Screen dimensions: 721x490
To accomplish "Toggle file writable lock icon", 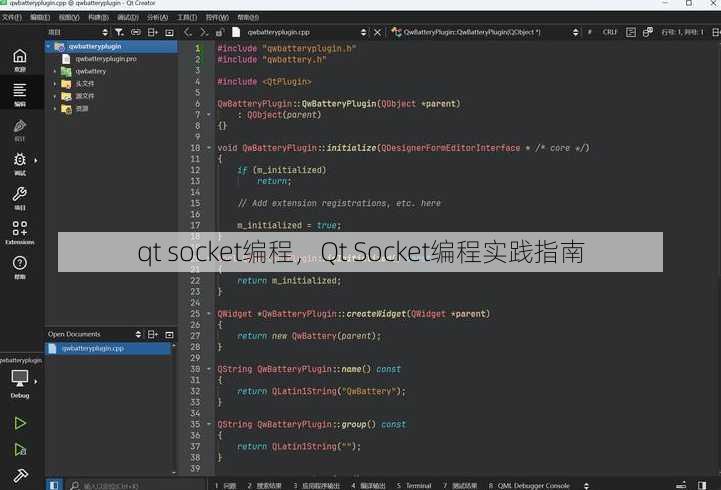I will click(x=220, y=32).
